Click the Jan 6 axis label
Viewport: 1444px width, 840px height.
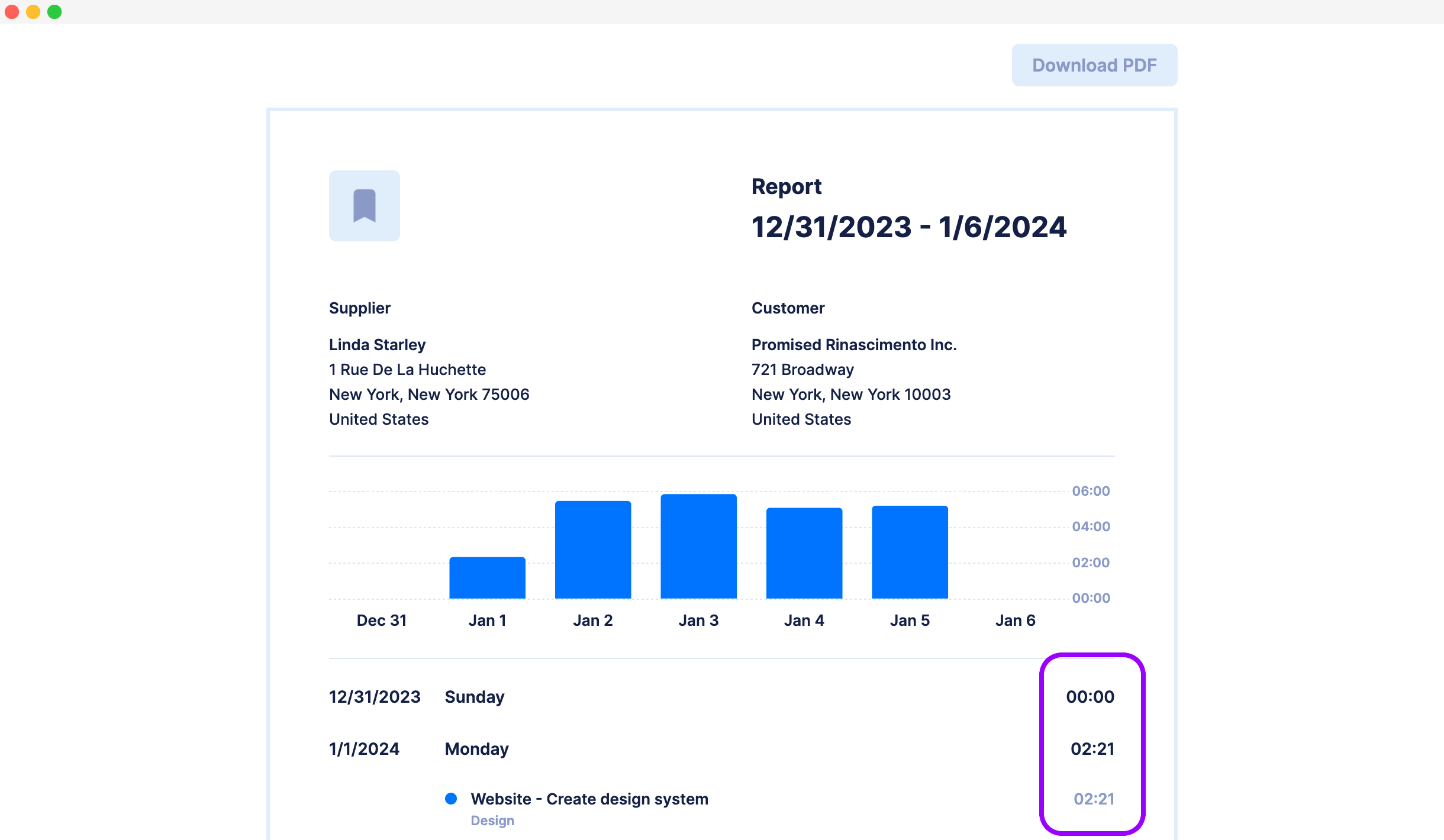[x=1016, y=621]
